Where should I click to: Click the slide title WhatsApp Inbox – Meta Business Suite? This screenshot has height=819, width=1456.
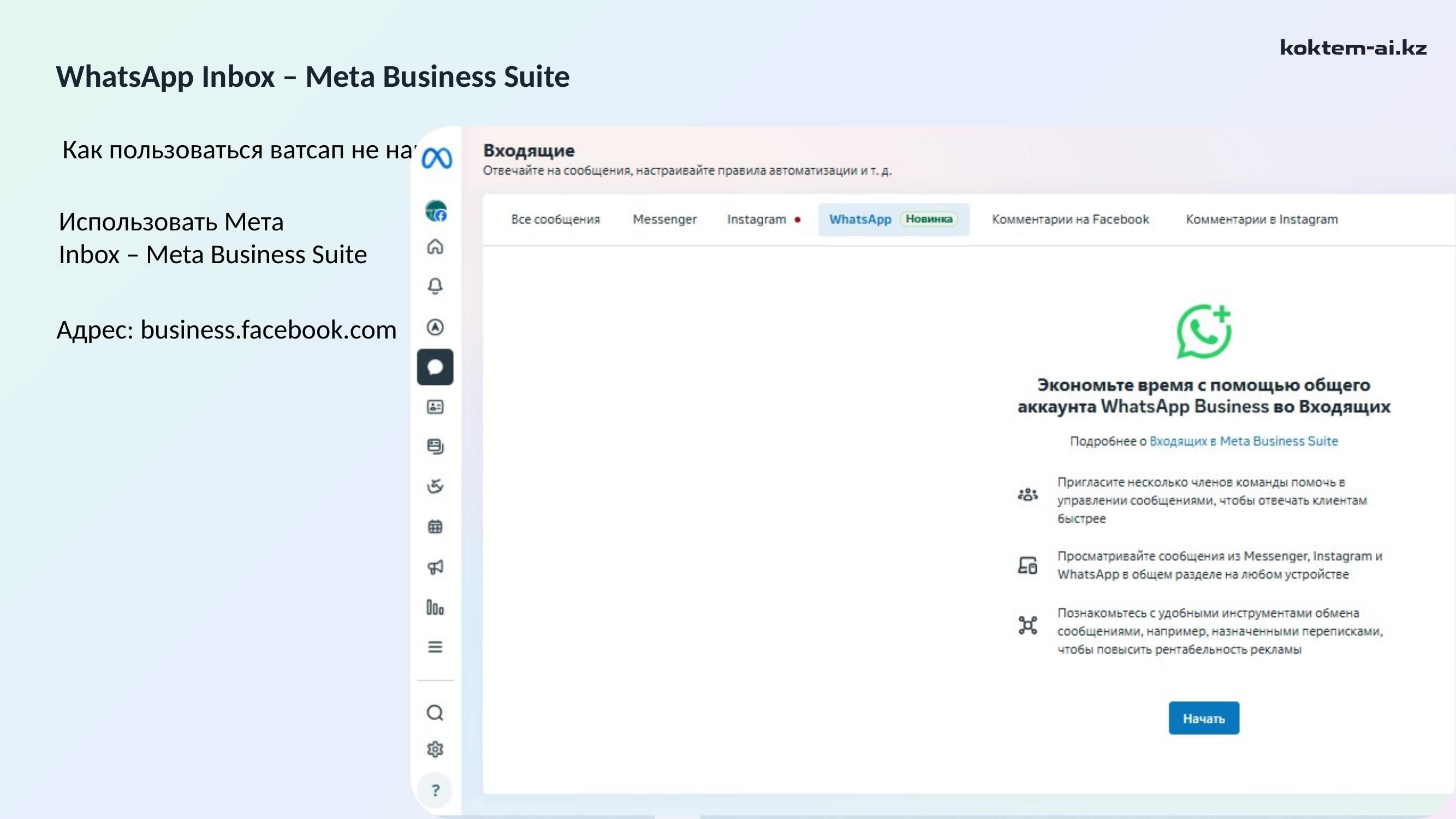(x=313, y=77)
